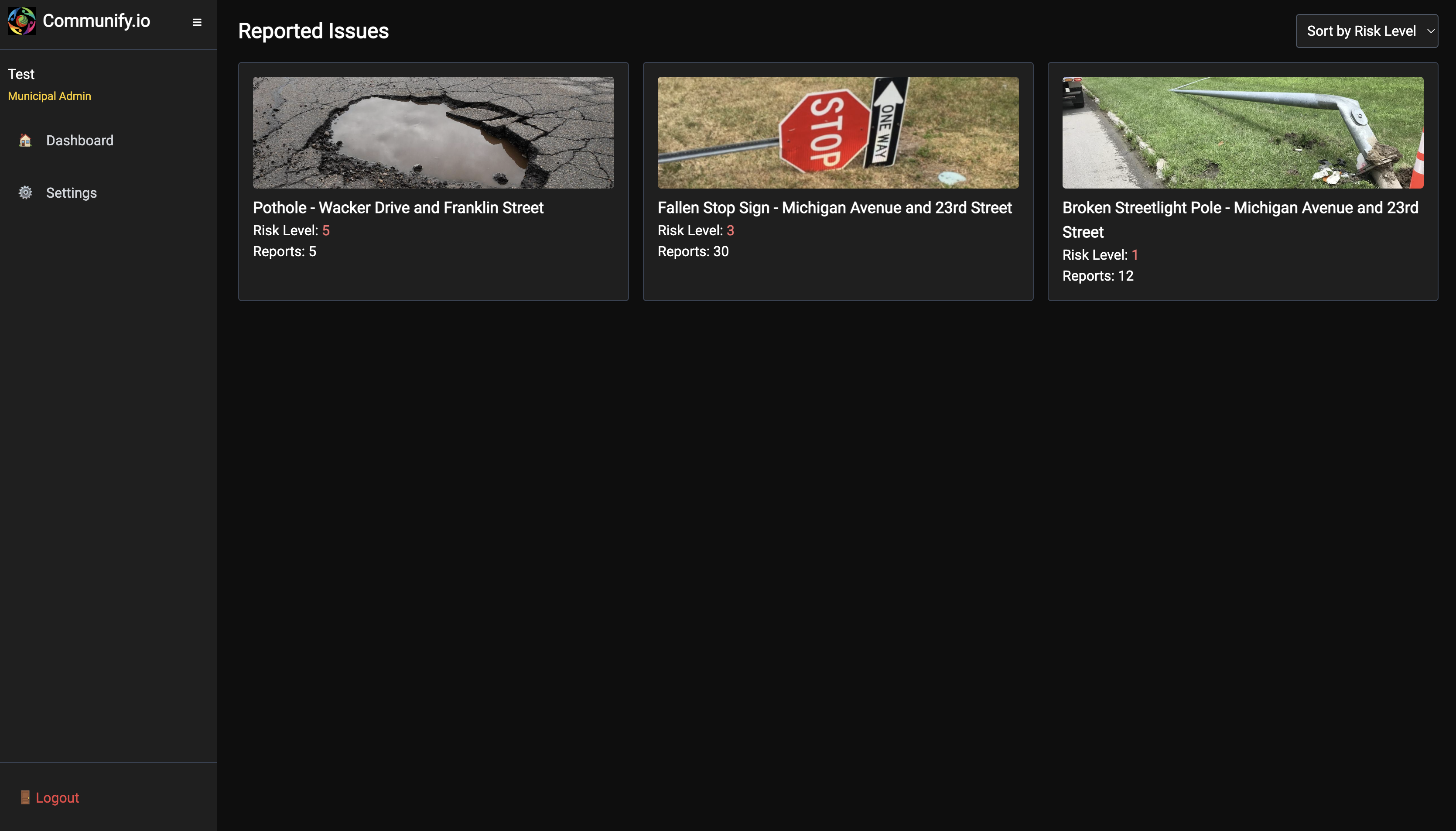The height and width of the screenshot is (831, 1456).
Task: Click the Logout door icon
Action: (25, 797)
